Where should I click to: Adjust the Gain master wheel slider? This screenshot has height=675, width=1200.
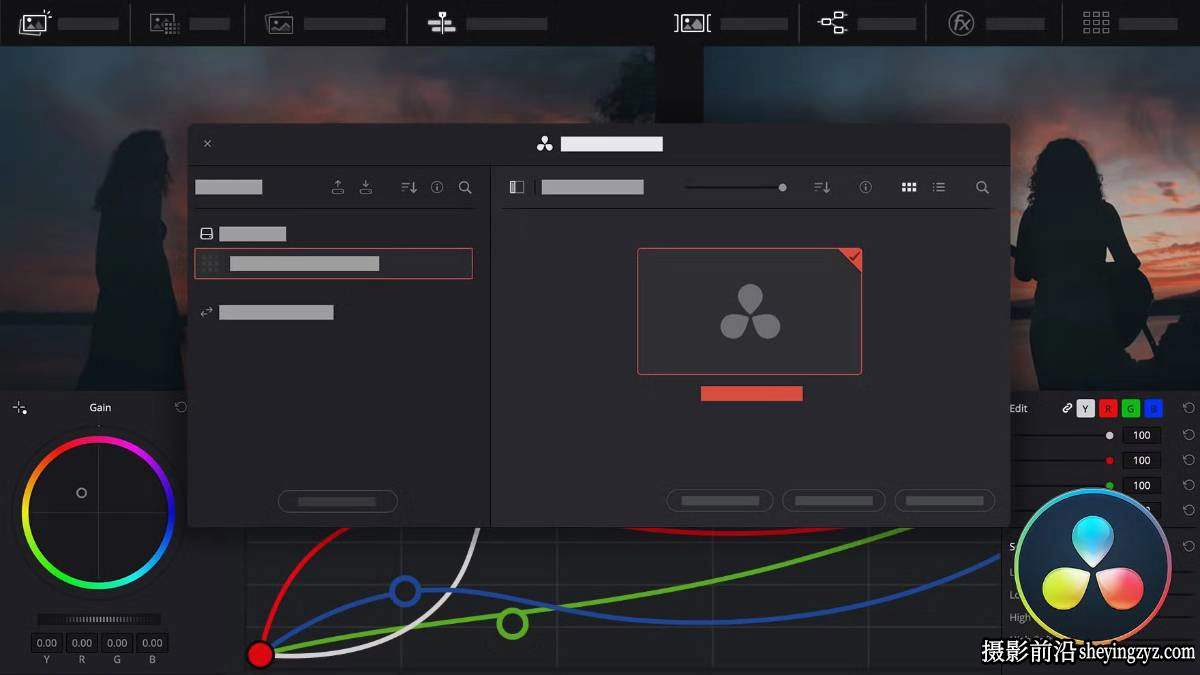pyautogui.click(x=99, y=619)
